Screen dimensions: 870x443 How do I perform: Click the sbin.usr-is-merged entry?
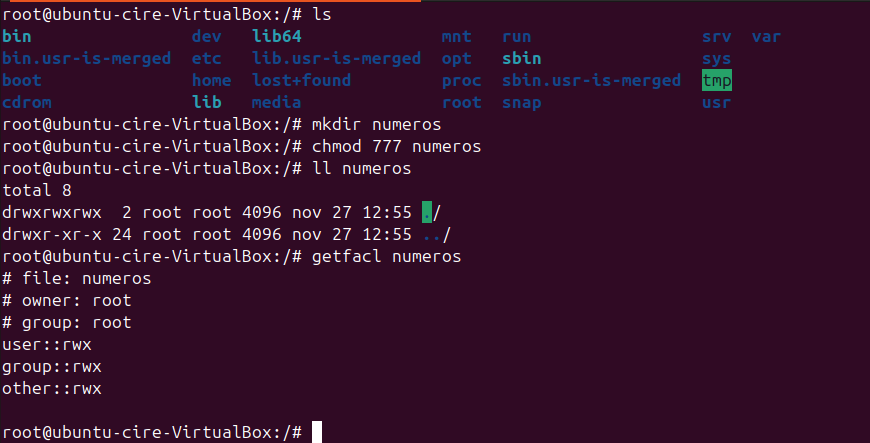pyautogui.click(x=591, y=80)
